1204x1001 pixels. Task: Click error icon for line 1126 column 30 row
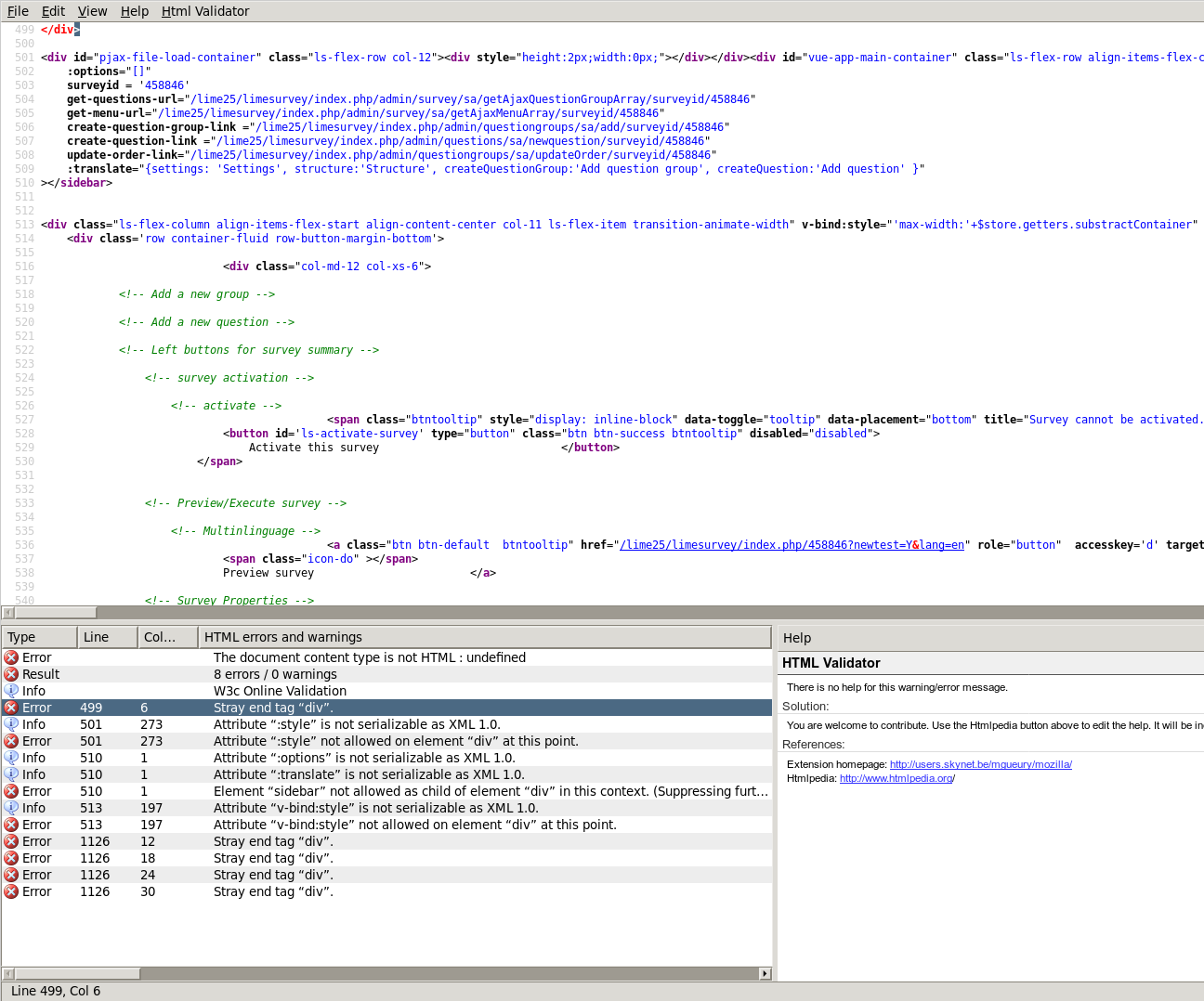pyautogui.click(x=11, y=891)
